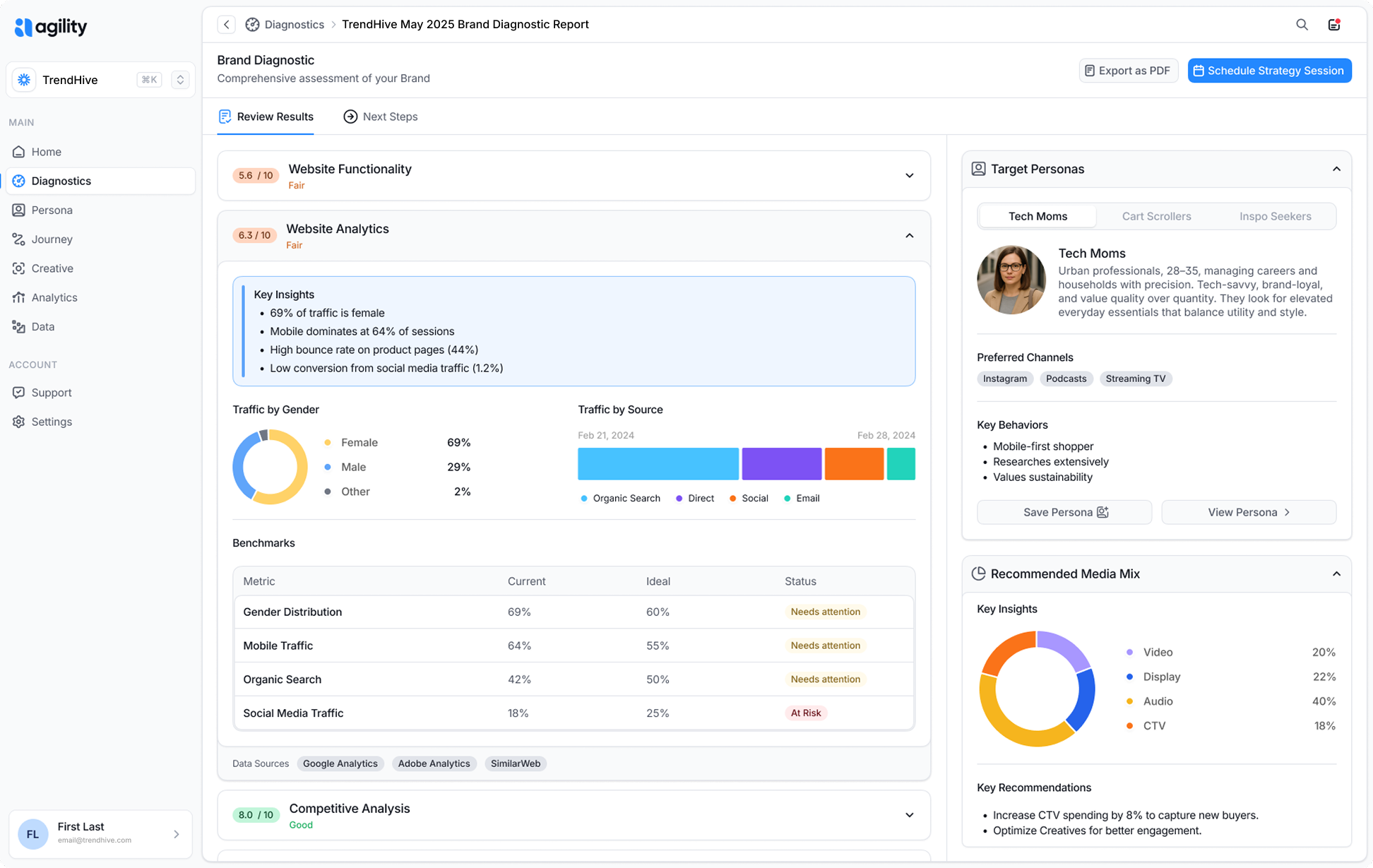
Task: Collapse the Website Analytics section
Action: [x=909, y=236]
